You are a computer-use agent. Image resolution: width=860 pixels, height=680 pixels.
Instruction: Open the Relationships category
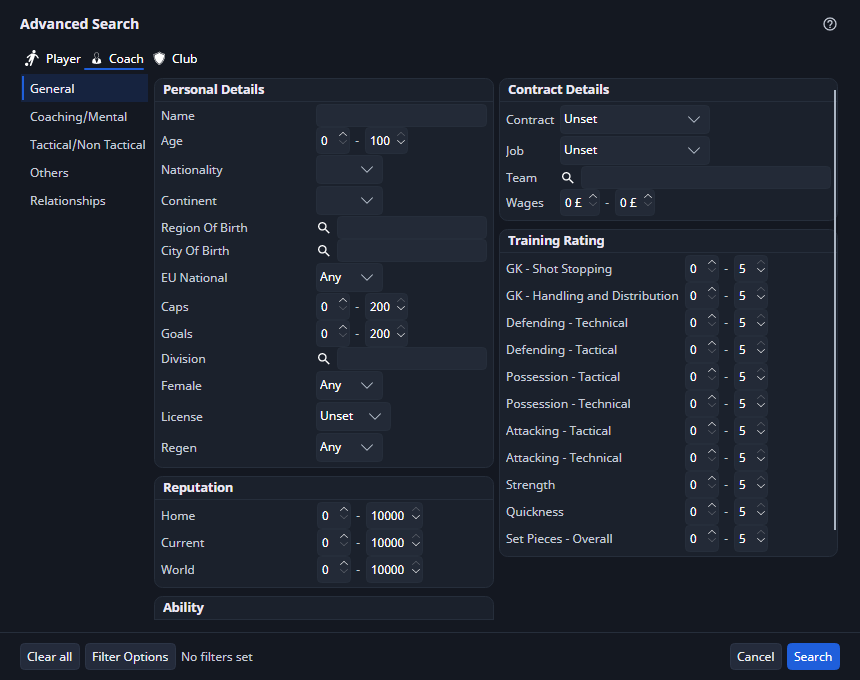coord(85,200)
